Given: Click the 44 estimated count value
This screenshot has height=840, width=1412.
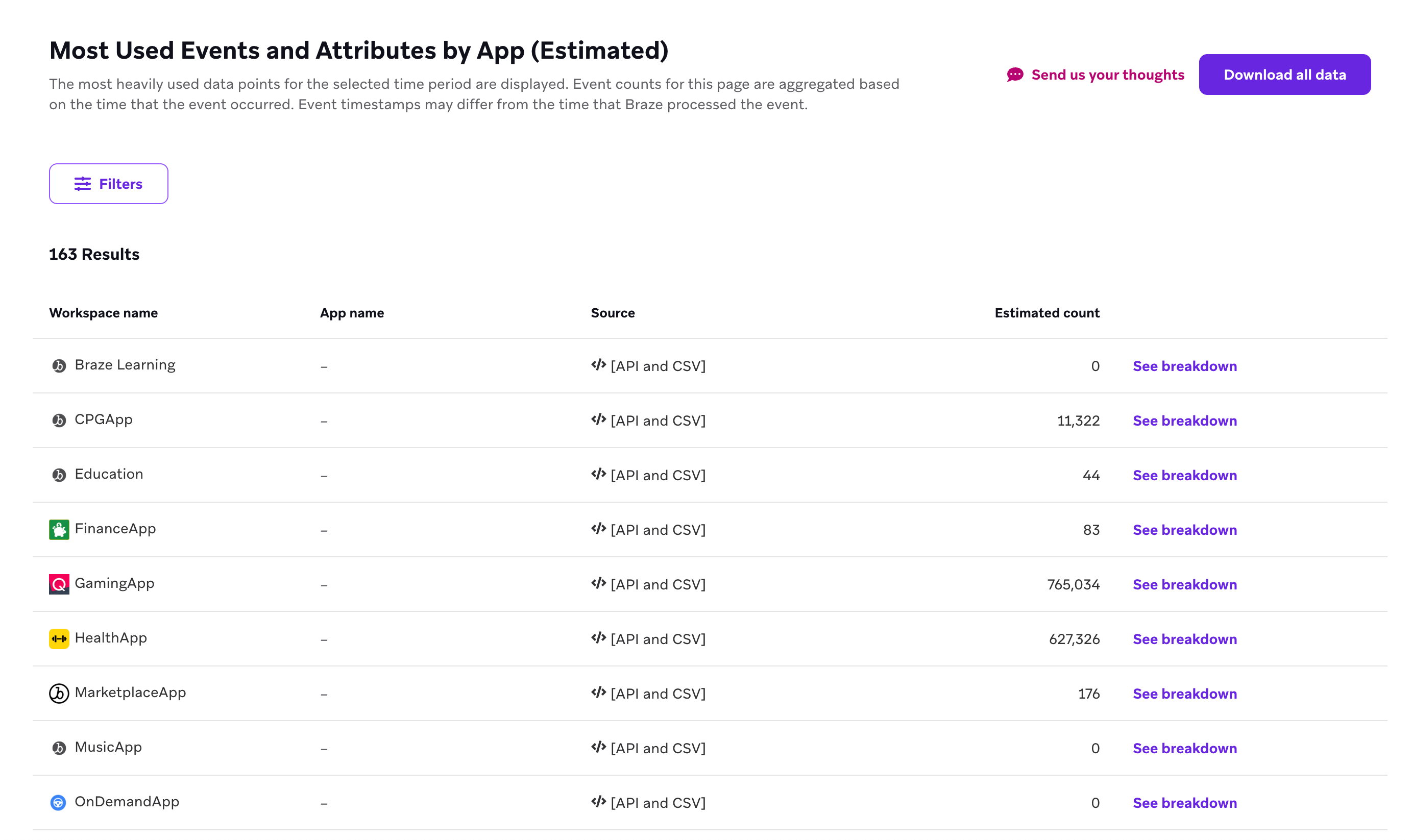Looking at the screenshot, I should tap(1091, 475).
